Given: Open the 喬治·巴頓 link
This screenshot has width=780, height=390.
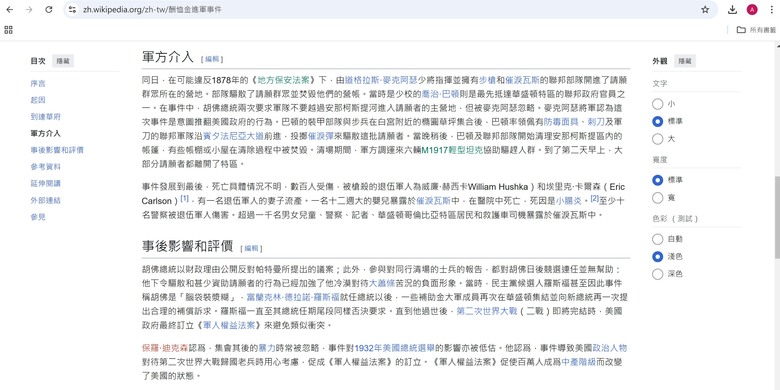Looking at the screenshot, I should pyautogui.click(x=441, y=94).
